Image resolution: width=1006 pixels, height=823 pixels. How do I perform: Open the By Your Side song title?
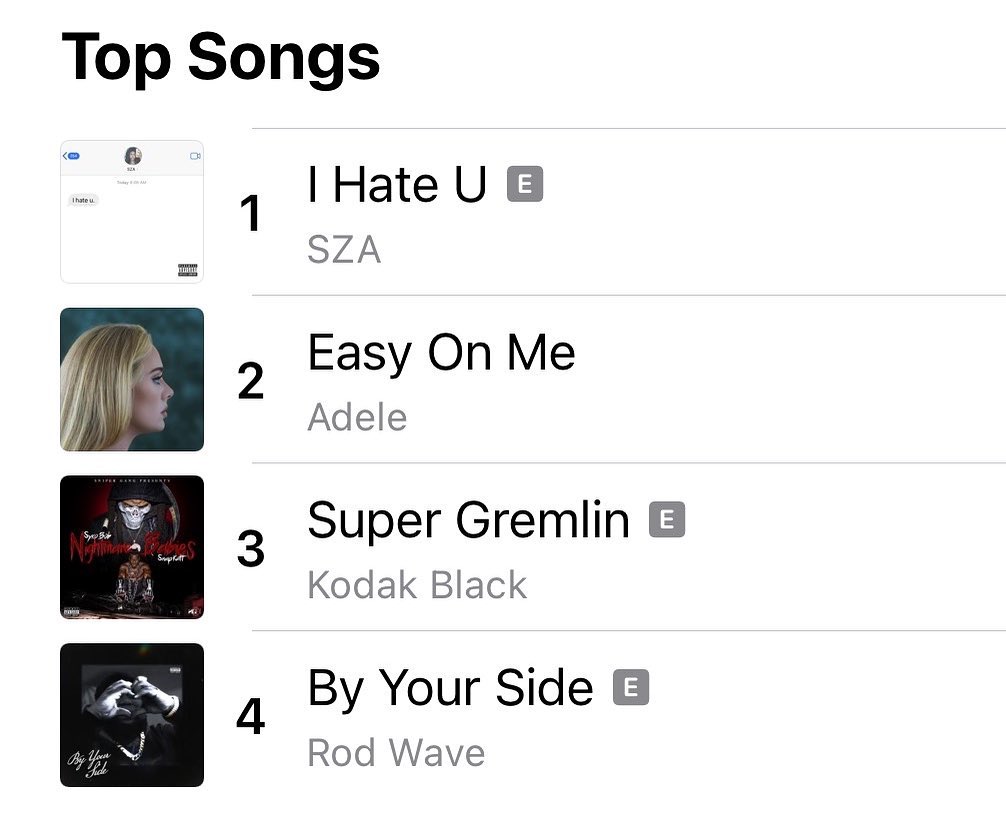(x=450, y=688)
